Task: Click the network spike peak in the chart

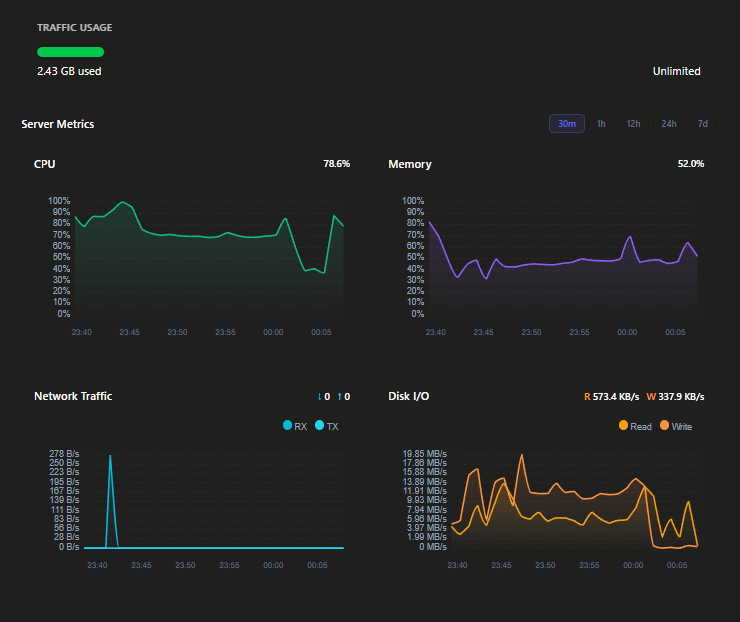Action: 110,456
